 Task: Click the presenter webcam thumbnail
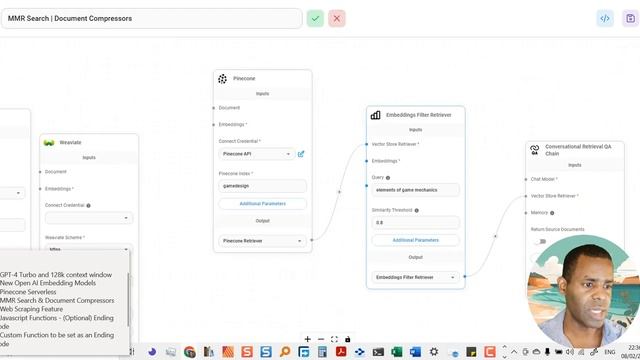(584, 292)
